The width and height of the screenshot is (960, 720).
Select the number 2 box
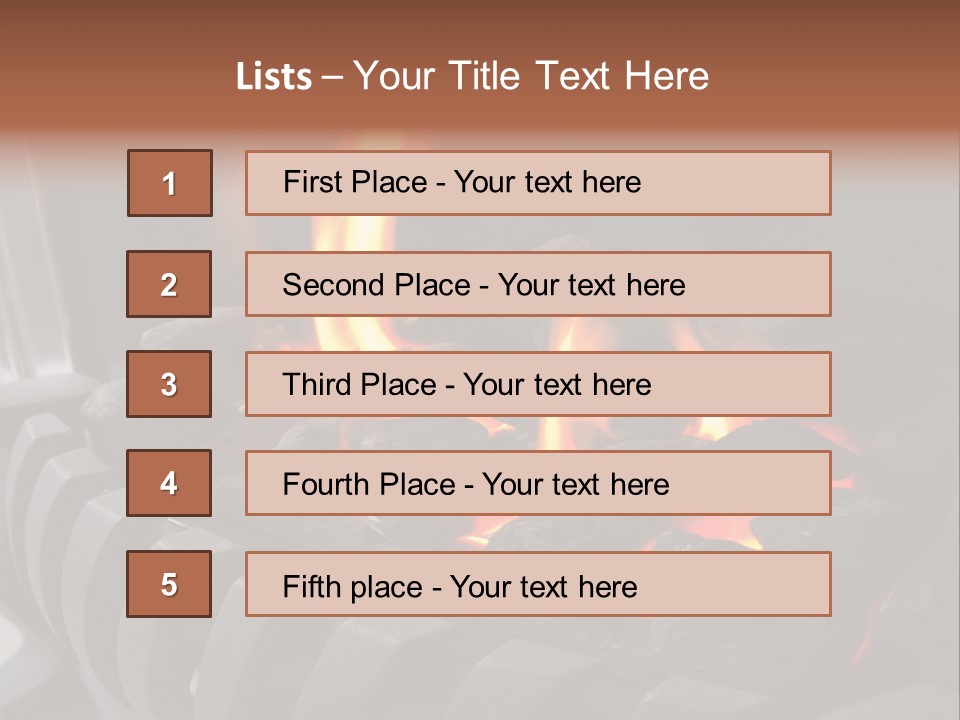point(169,284)
